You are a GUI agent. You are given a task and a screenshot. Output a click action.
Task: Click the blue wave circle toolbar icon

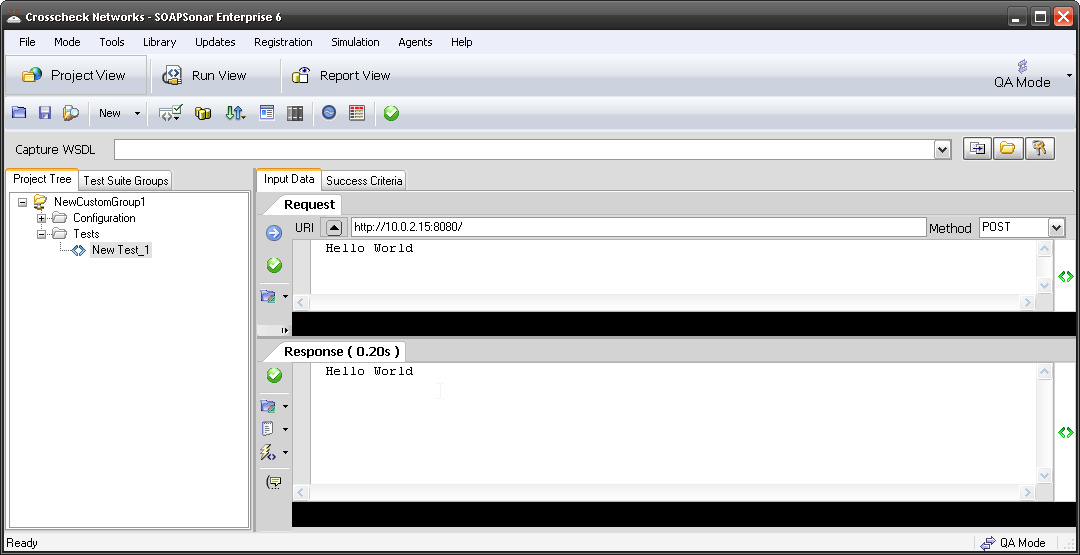329,112
